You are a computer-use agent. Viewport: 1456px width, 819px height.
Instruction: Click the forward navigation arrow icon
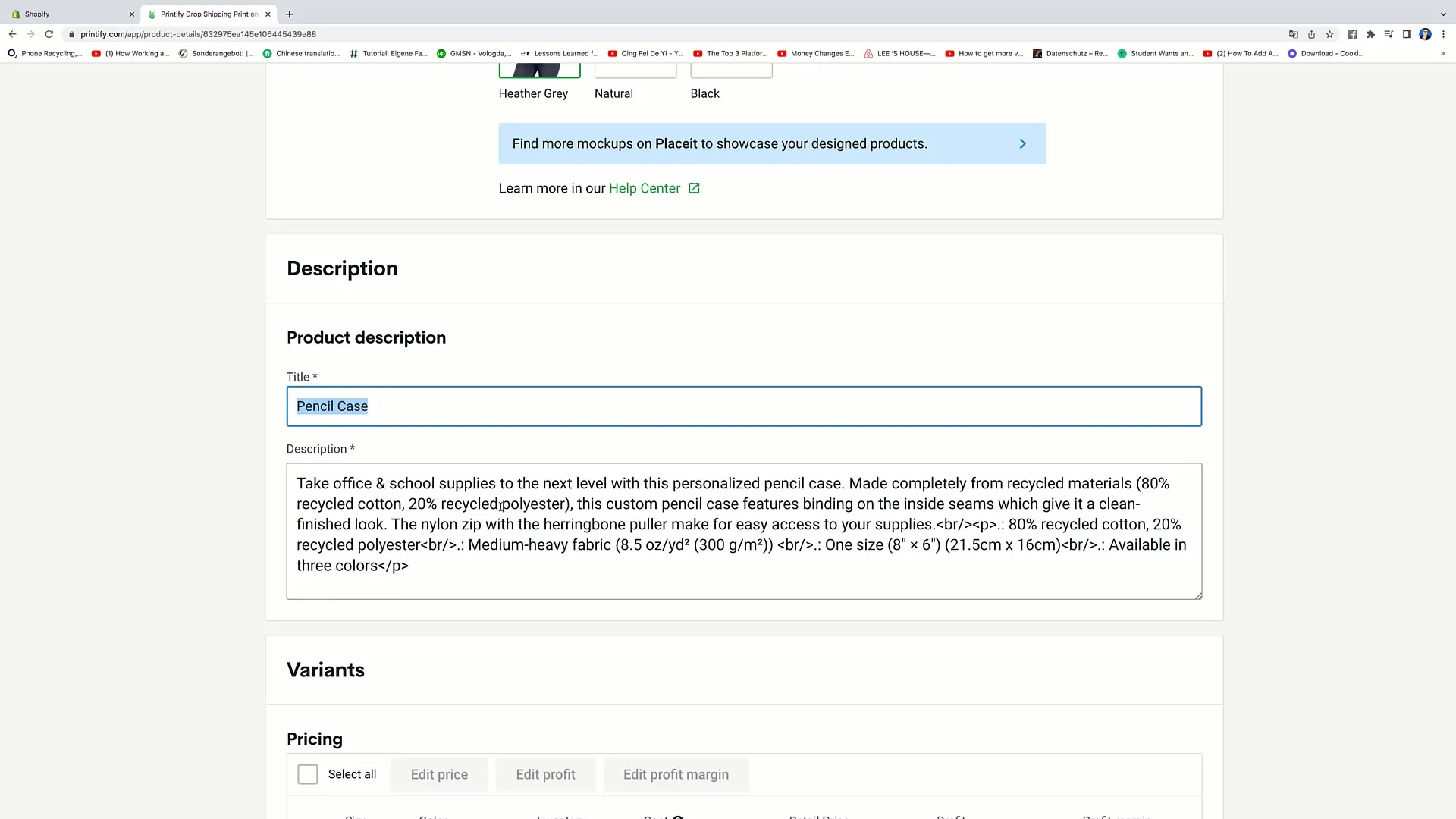click(x=30, y=33)
